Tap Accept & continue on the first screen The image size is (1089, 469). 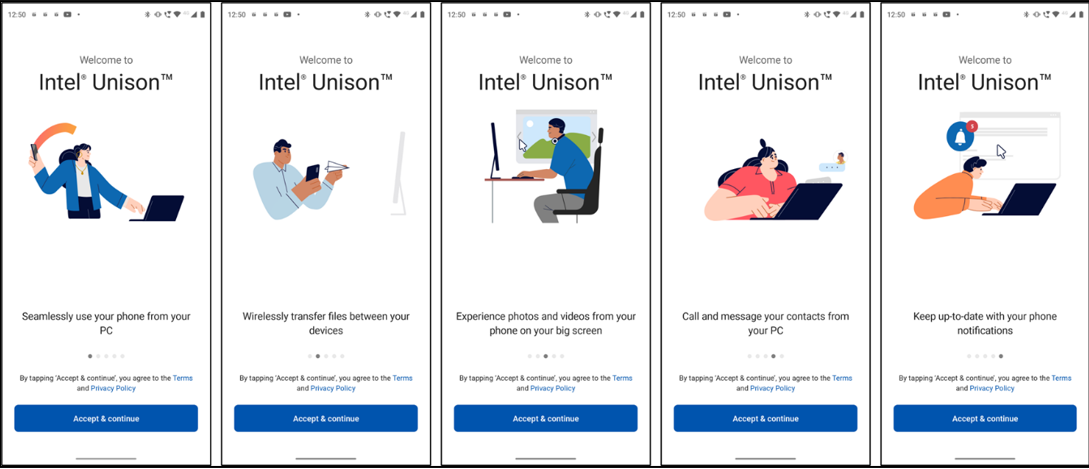106,418
